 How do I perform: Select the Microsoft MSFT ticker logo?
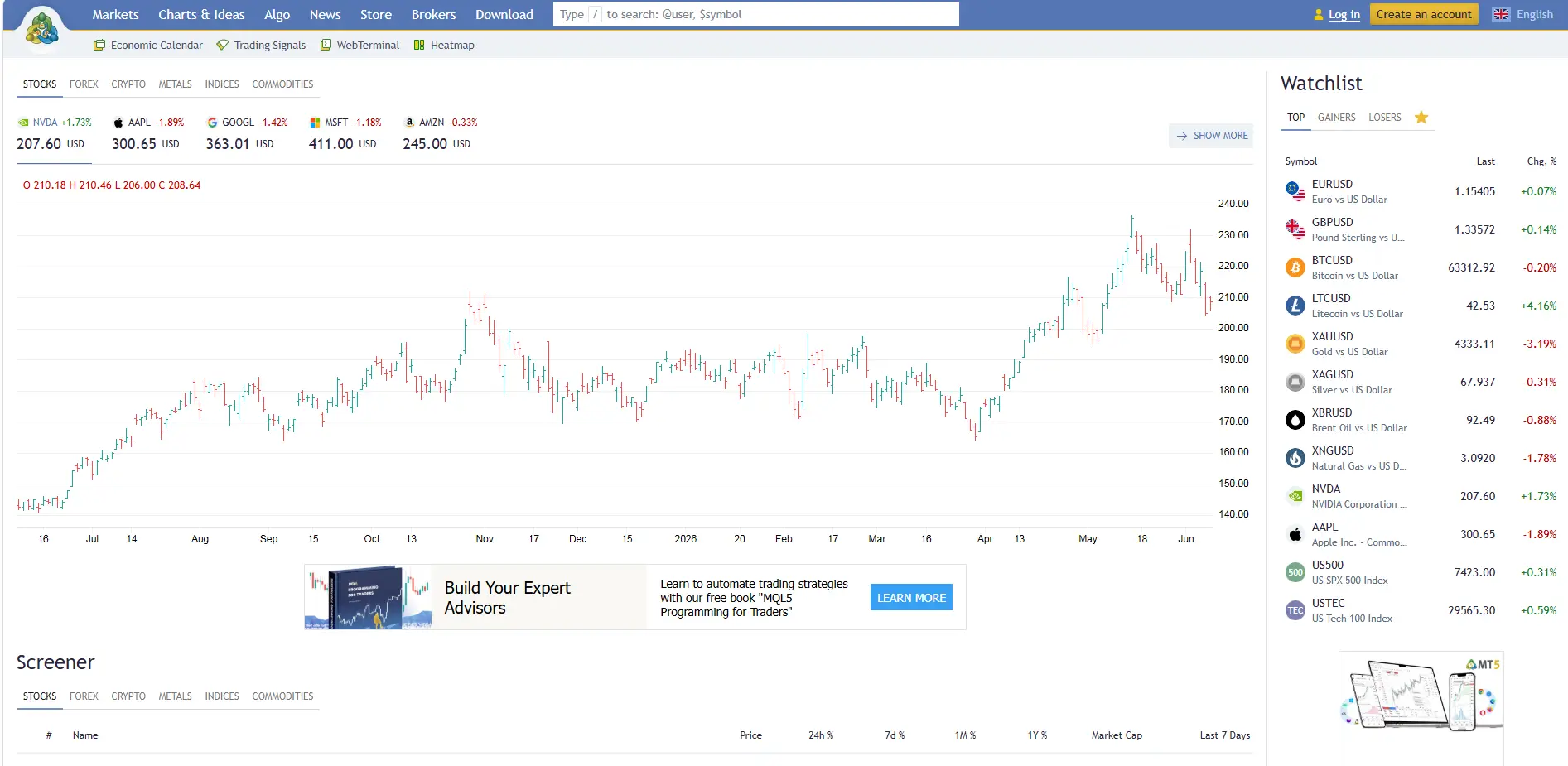point(315,123)
